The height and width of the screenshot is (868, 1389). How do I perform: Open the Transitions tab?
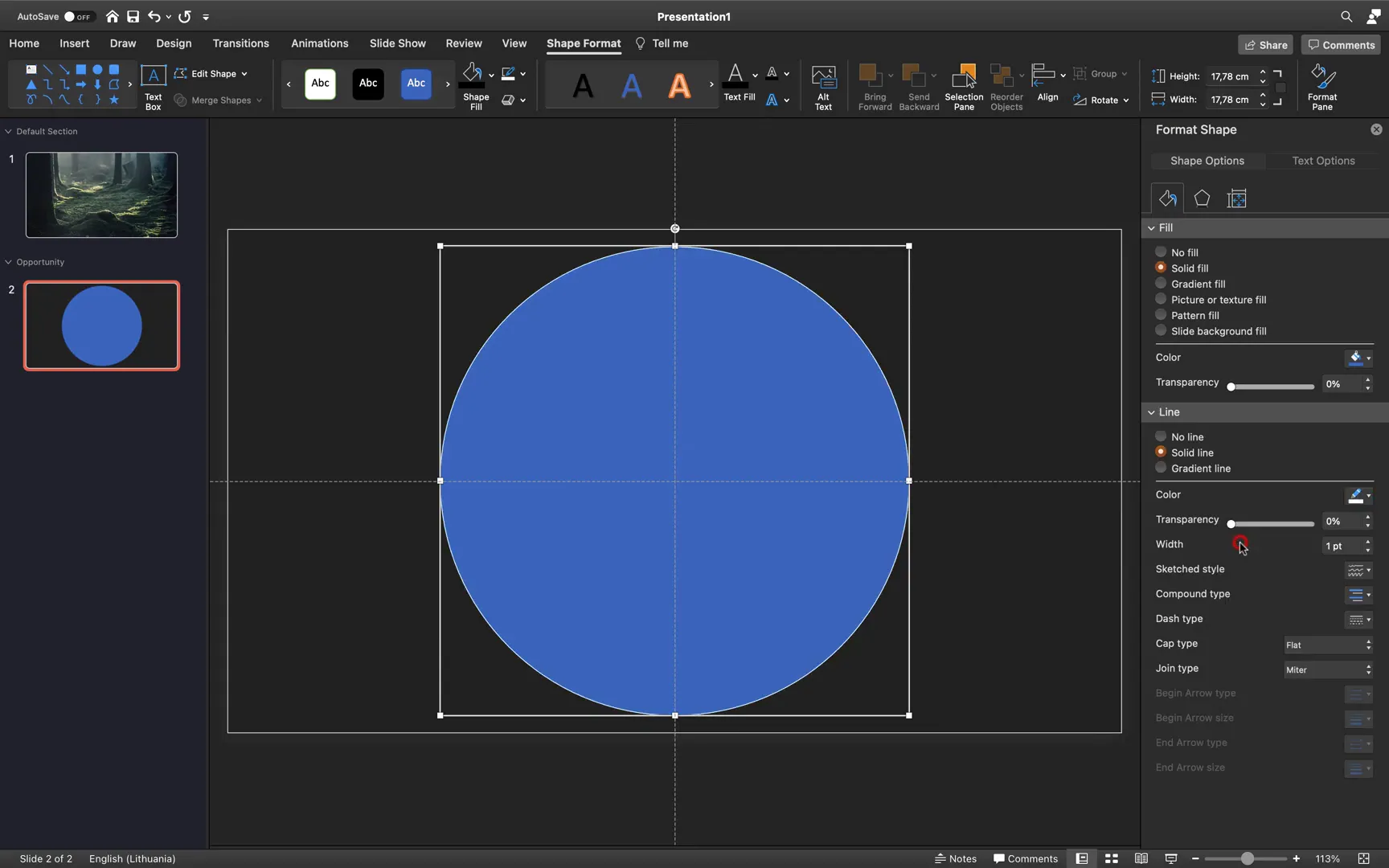[x=240, y=43]
